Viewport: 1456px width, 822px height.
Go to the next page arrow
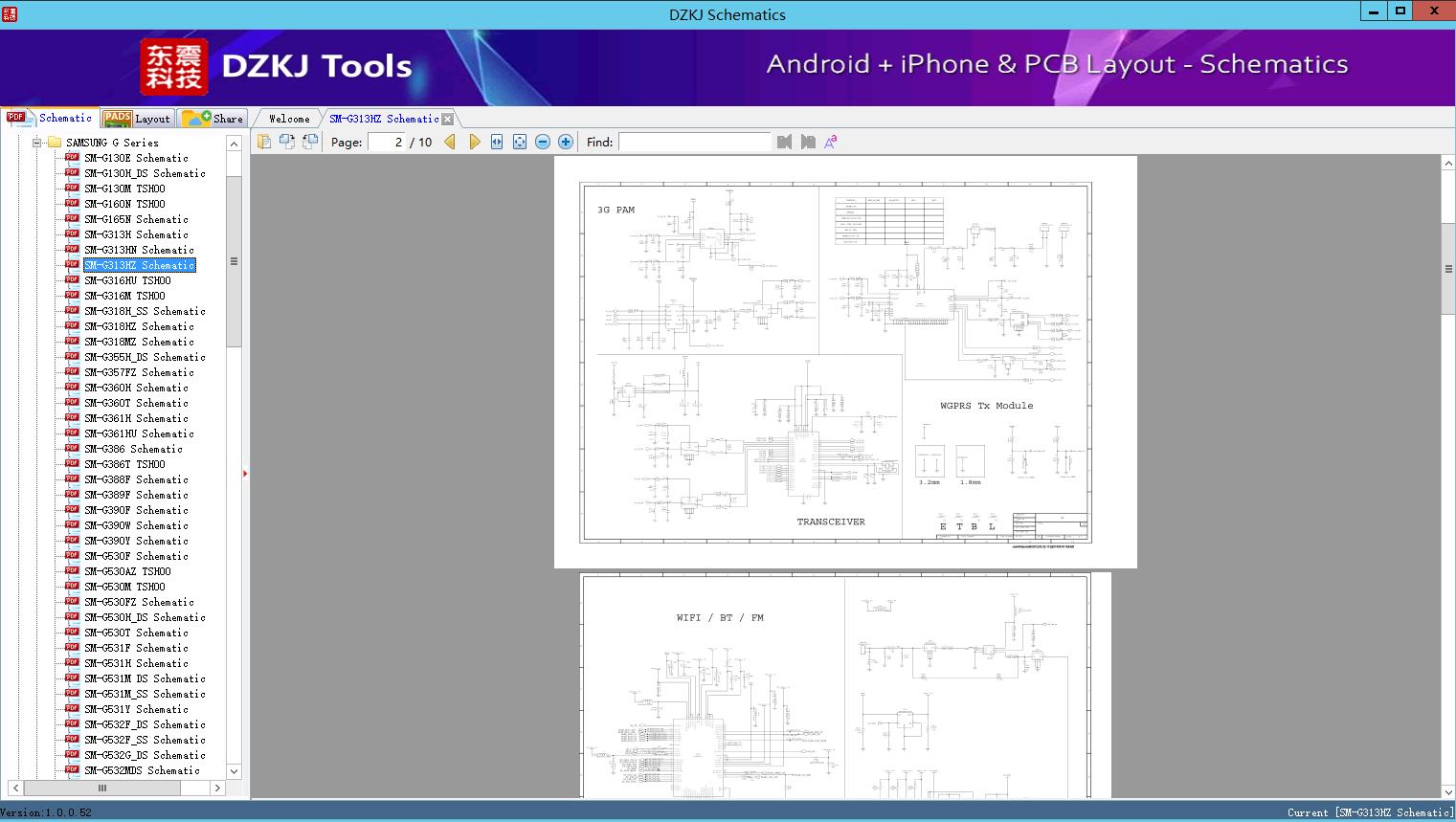point(474,142)
